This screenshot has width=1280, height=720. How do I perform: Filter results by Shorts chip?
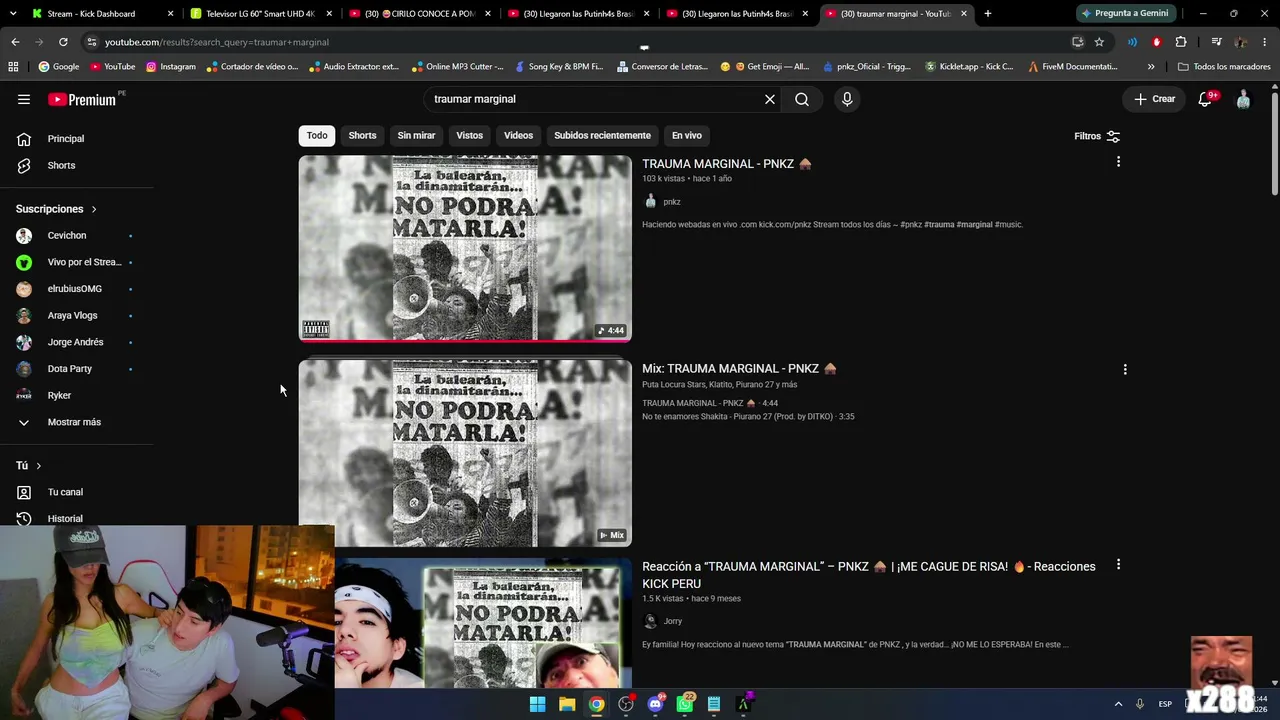click(363, 135)
